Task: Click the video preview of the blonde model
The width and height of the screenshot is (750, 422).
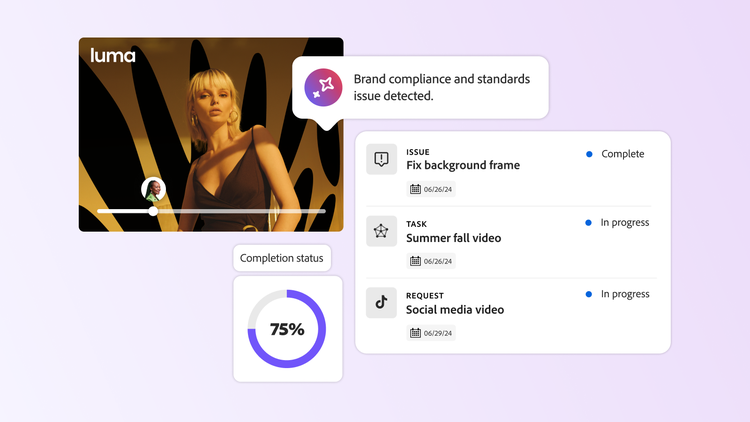Action: 211,134
